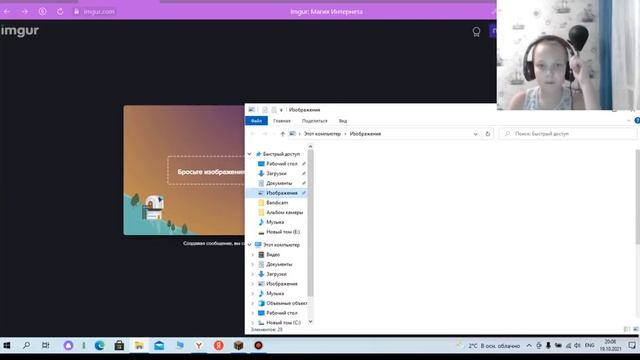Viewport: 640px width, 360px height.
Task: Click navigation pane scrollbar down arrow
Action: [310, 322]
